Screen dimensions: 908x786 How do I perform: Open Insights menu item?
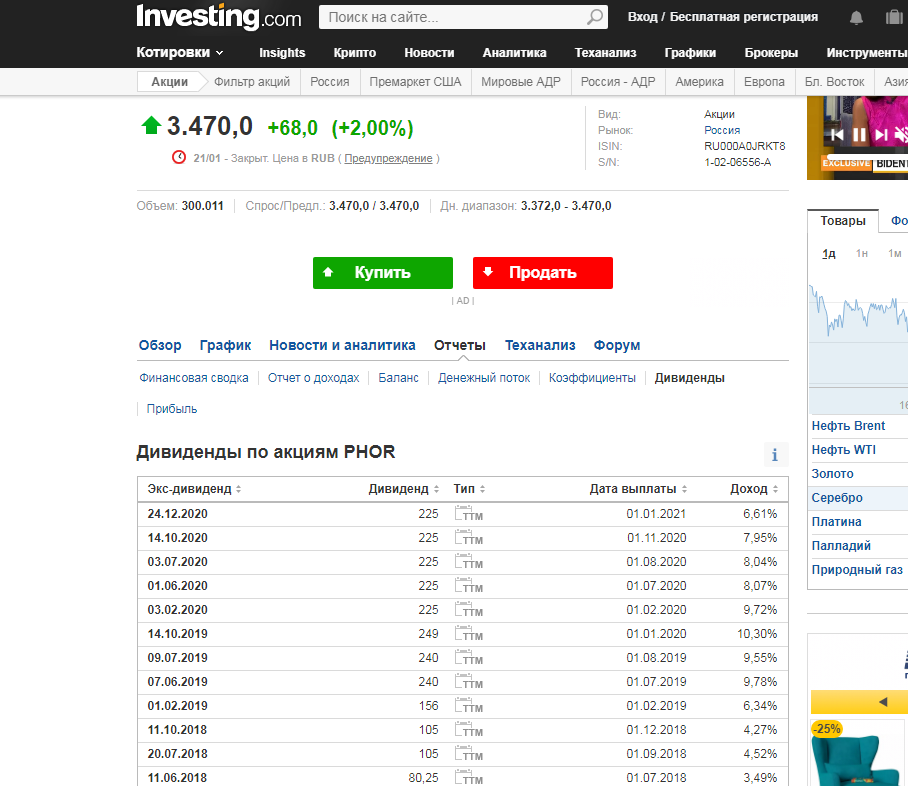[282, 53]
